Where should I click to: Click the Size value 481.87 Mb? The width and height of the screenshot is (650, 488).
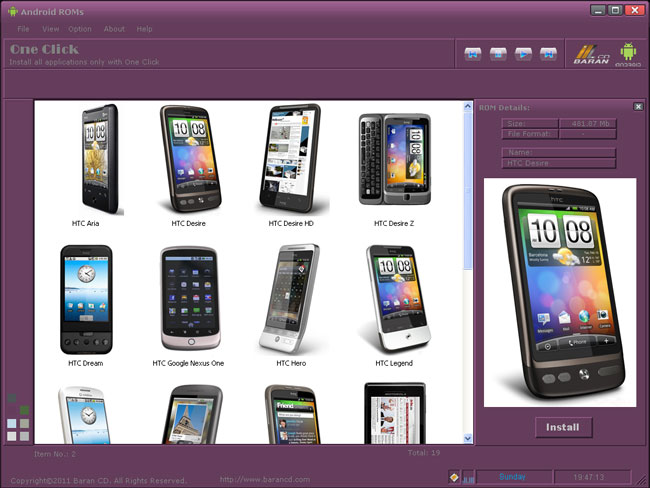point(588,123)
